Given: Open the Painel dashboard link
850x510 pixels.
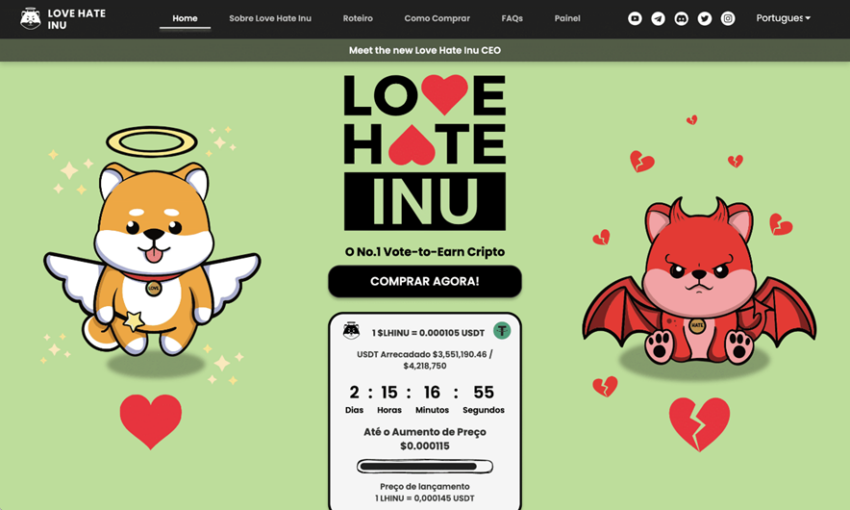Looking at the screenshot, I should coord(567,18).
